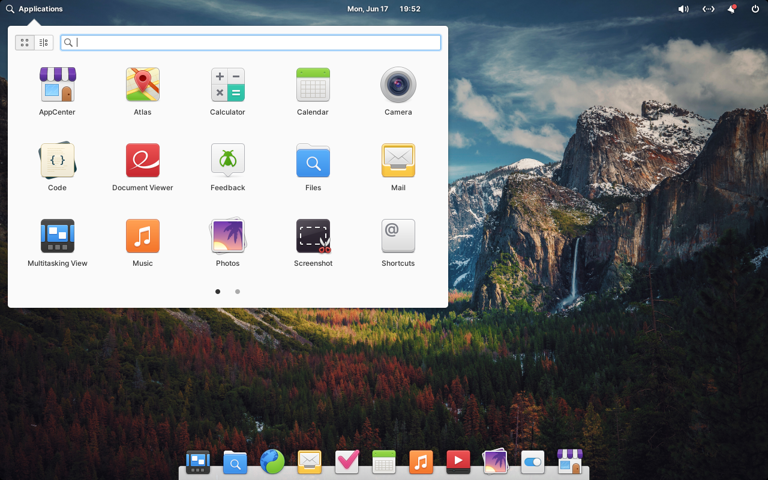
Task: Open the date and time indicator
Action: (x=384, y=9)
